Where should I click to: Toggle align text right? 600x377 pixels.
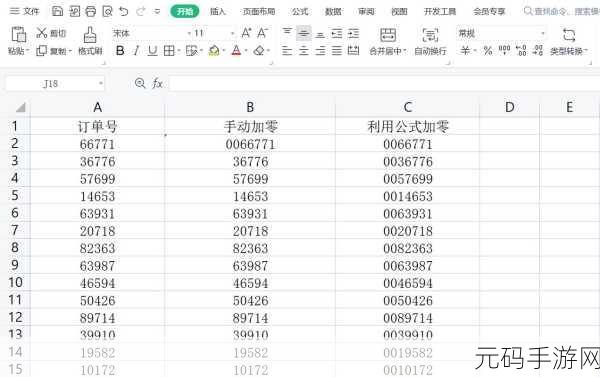click(x=320, y=51)
